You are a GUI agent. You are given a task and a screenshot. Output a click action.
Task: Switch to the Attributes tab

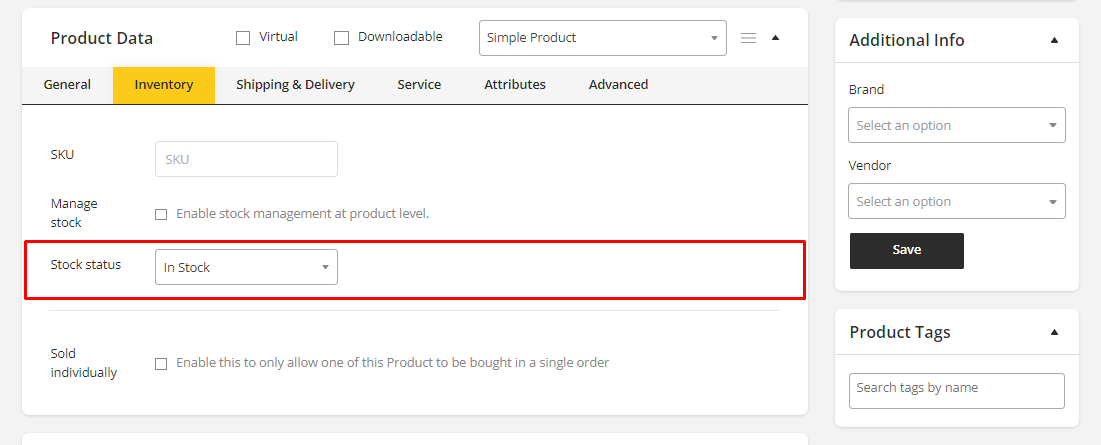515,85
